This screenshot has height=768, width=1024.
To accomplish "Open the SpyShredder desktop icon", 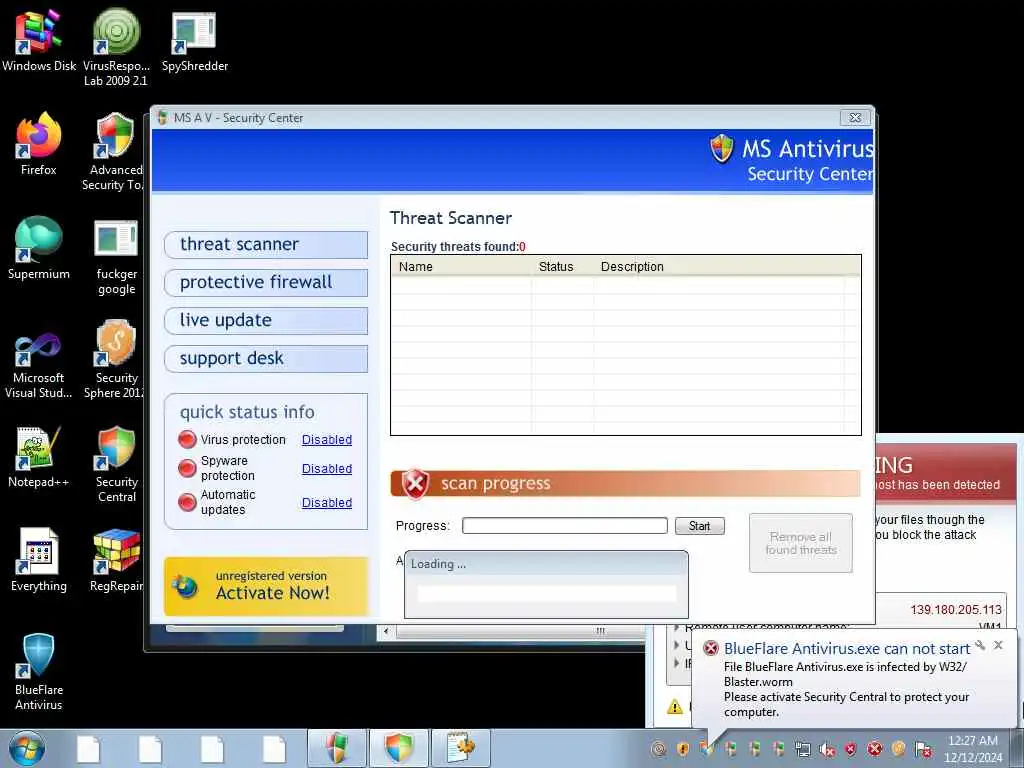I will click(195, 40).
